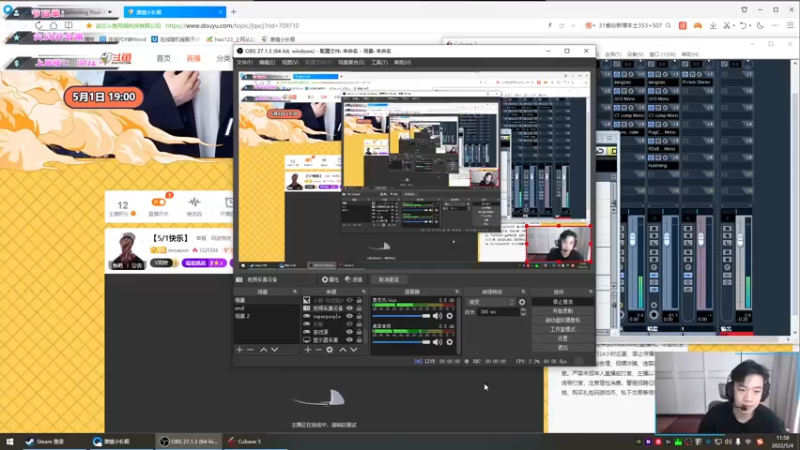Viewport: 800px width, 450px height.
Task: Open 桌面音频 mixer gear settings
Action: click(x=449, y=342)
